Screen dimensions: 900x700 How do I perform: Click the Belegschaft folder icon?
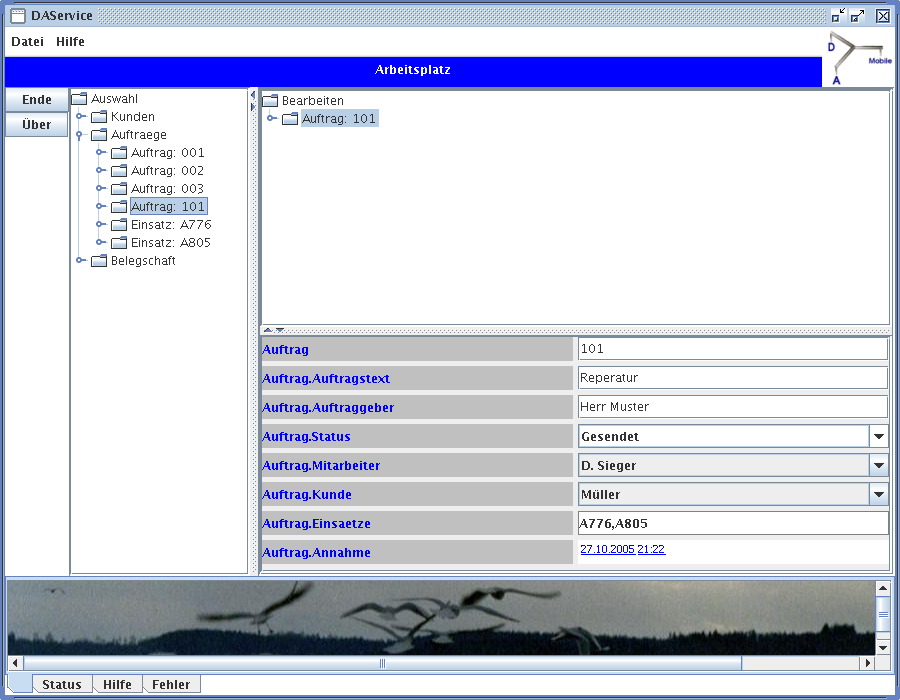[99, 261]
